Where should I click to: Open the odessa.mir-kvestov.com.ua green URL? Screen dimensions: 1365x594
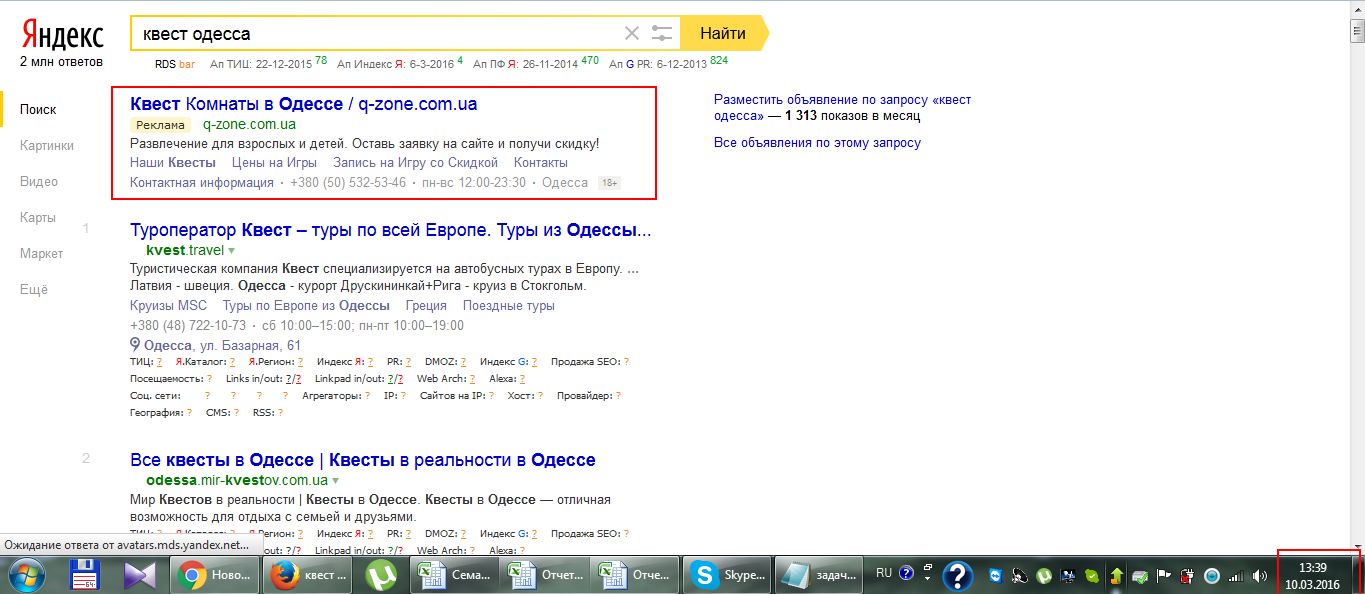tap(236, 480)
